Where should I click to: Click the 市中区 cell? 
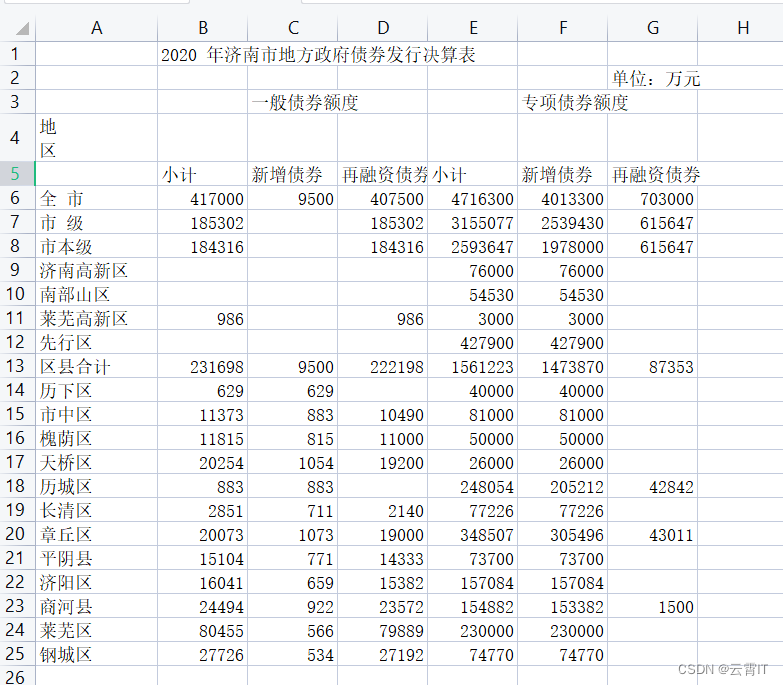tap(96, 414)
